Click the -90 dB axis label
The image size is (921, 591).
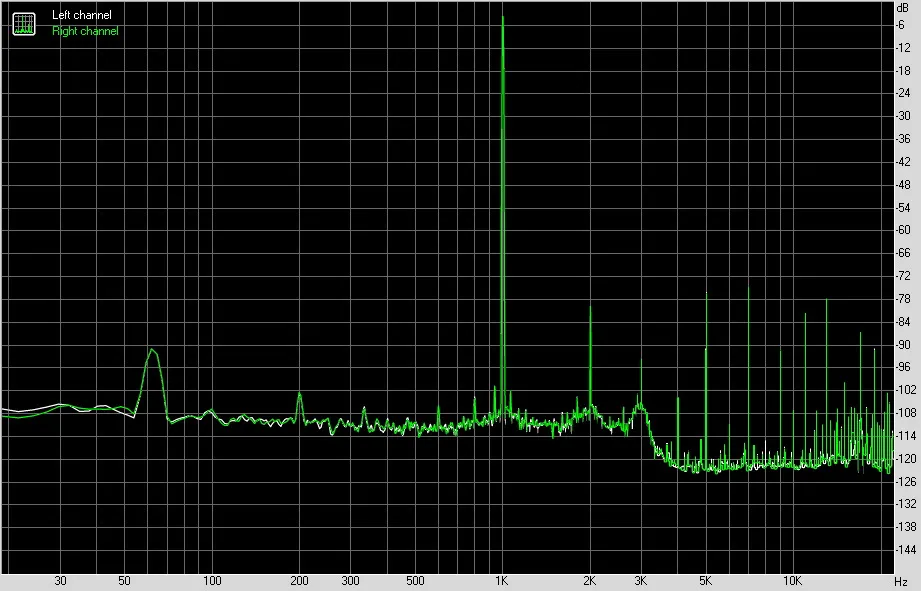coord(903,344)
